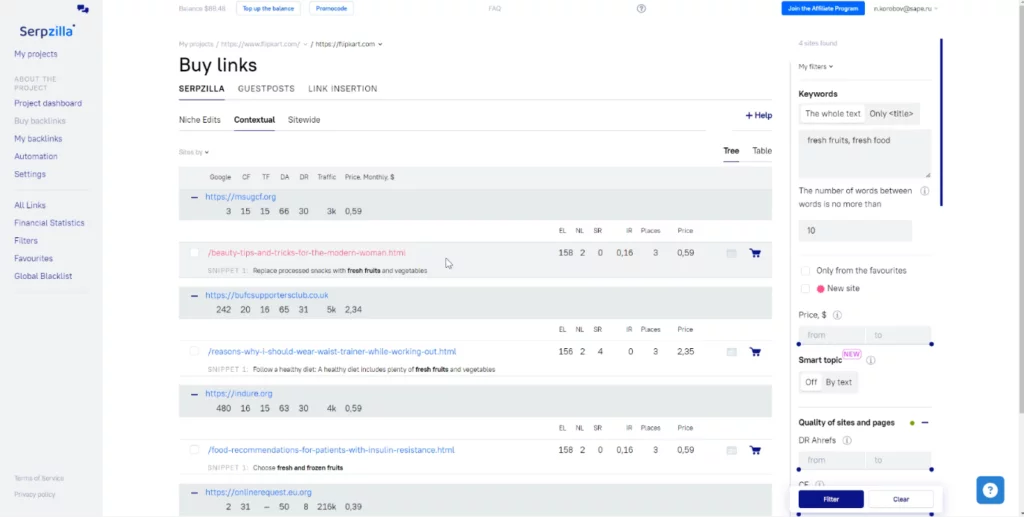Apply filters with Filter button
1024x517 pixels.
pyautogui.click(x=831, y=499)
